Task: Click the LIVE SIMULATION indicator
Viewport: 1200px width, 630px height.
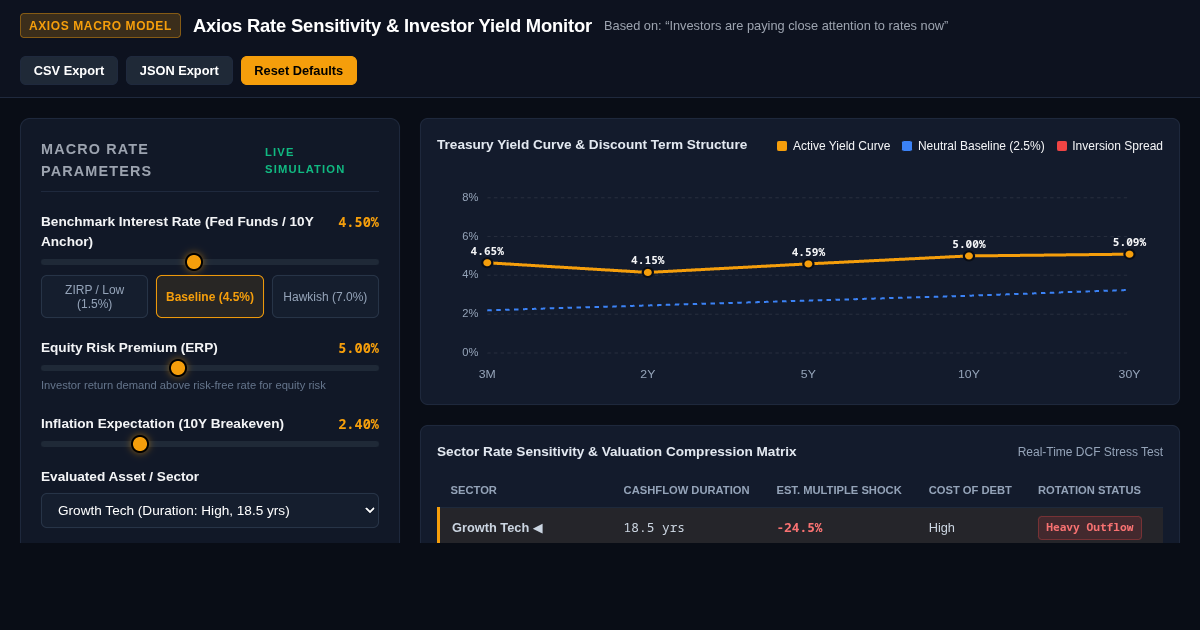Action: 305,161
